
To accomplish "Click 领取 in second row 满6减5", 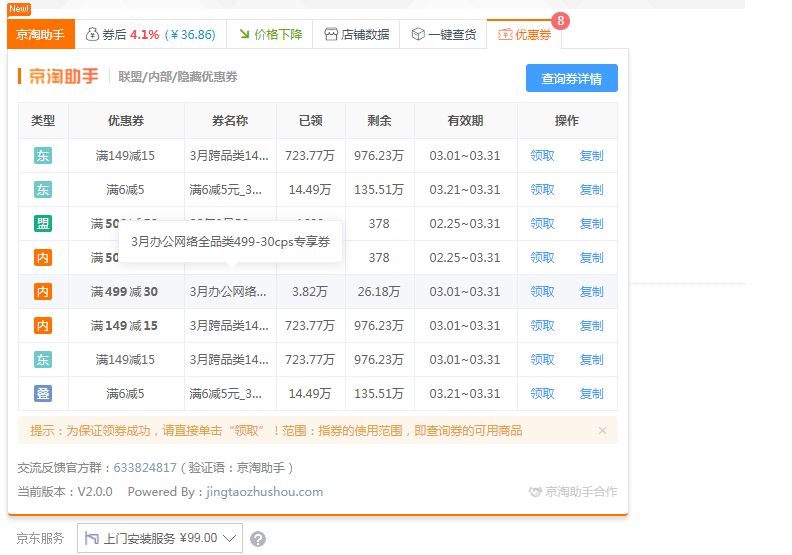I will point(542,189).
